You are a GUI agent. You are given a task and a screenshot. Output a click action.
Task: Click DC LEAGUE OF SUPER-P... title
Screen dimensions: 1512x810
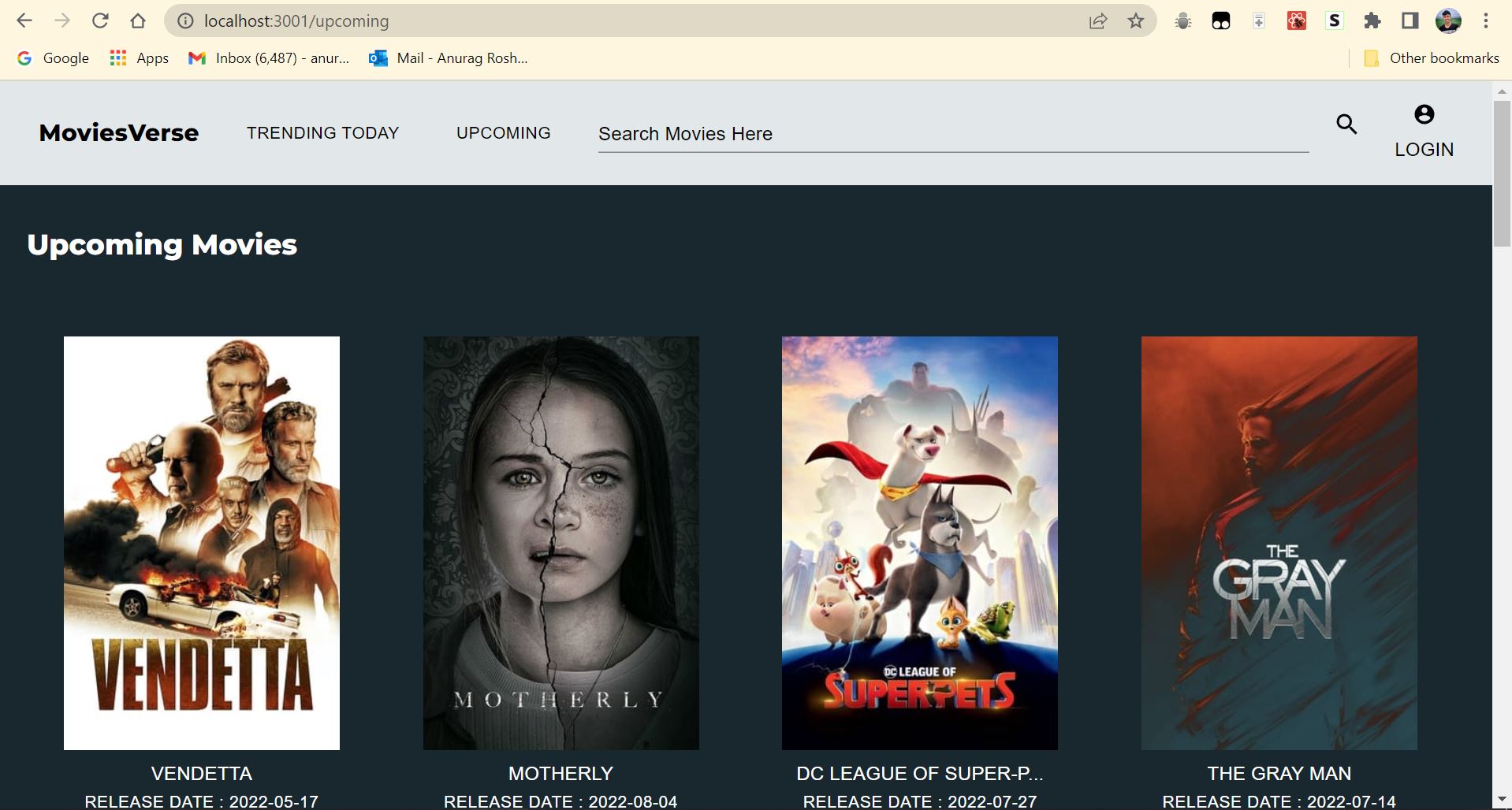(919, 774)
